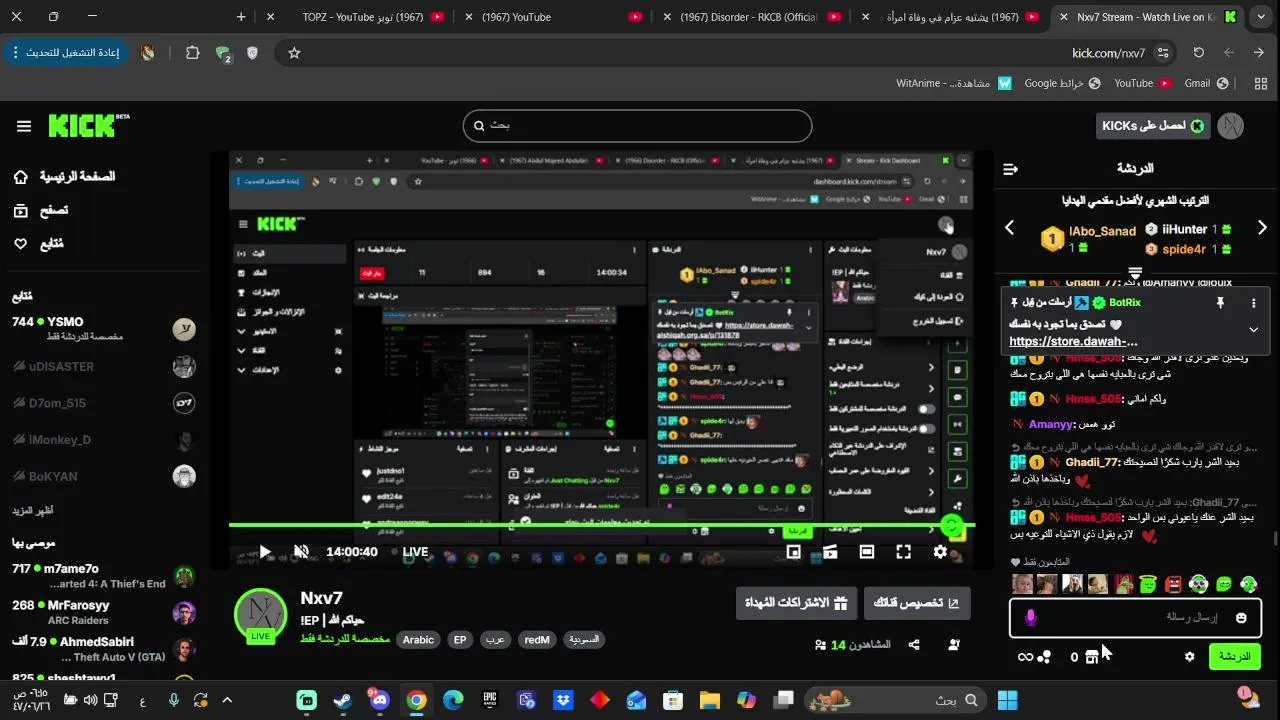Show more followed channels (أظهر المزيد)

coord(33,510)
